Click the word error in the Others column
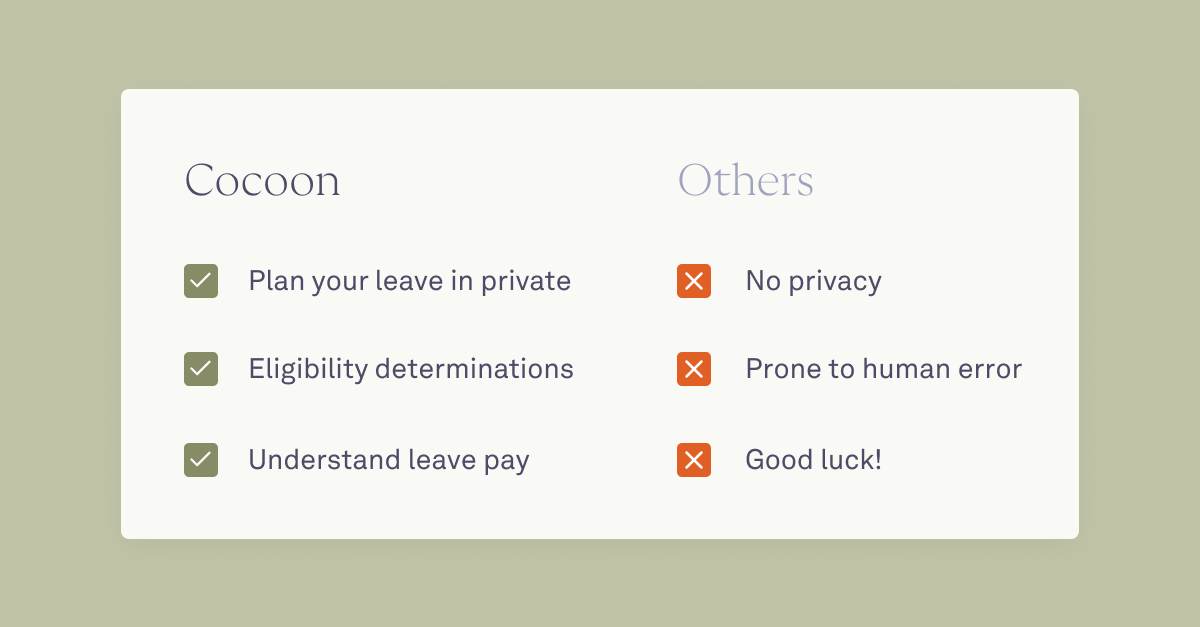This screenshot has width=1200, height=627. click(x=989, y=371)
